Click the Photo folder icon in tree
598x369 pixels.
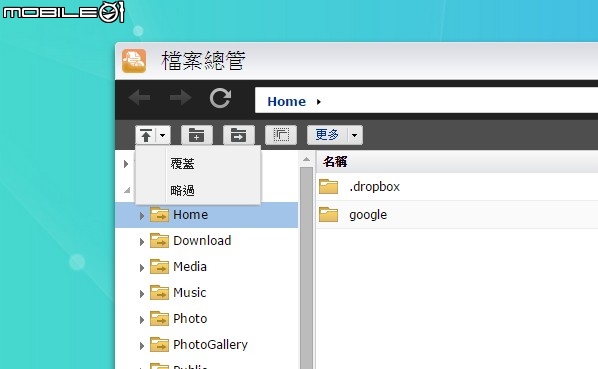pos(159,318)
